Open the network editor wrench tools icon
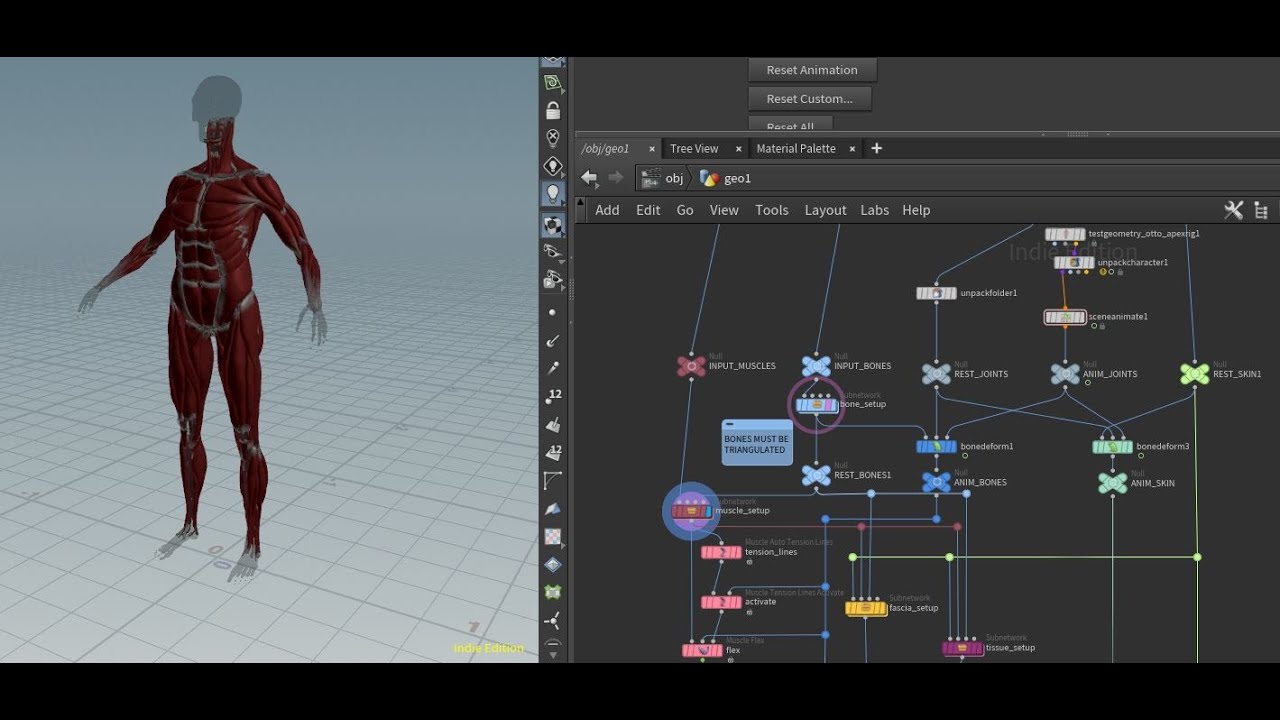Image resolution: width=1280 pixels, height=720 pixels. [1234, 210]
